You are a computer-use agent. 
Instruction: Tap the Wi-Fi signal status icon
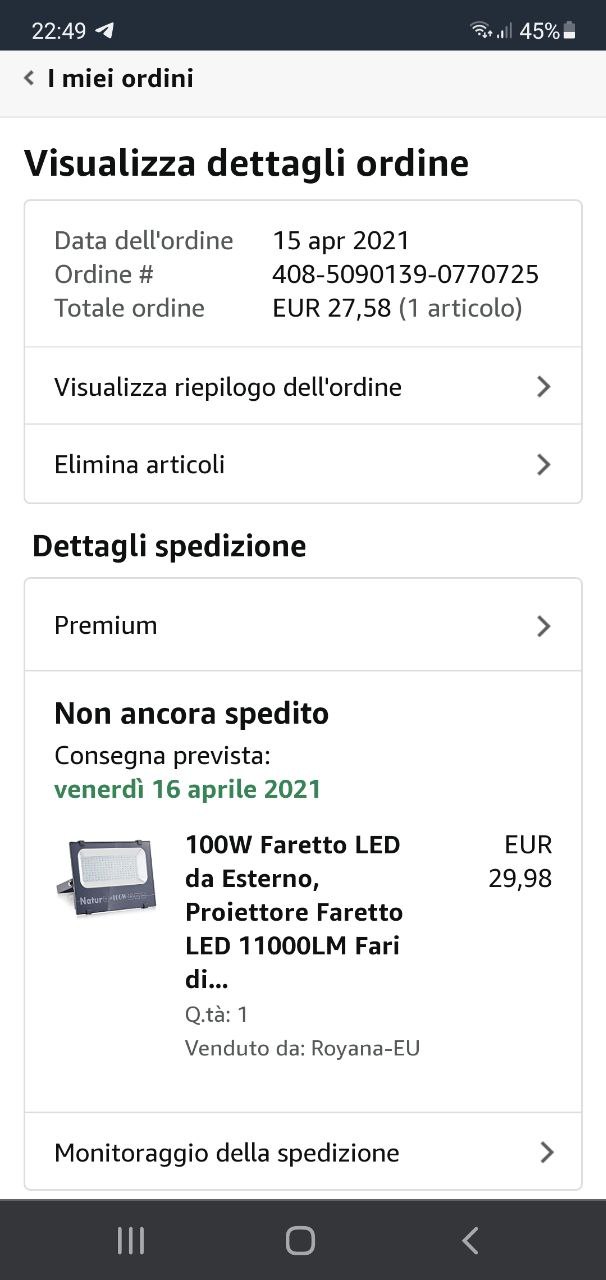(482, 30)
